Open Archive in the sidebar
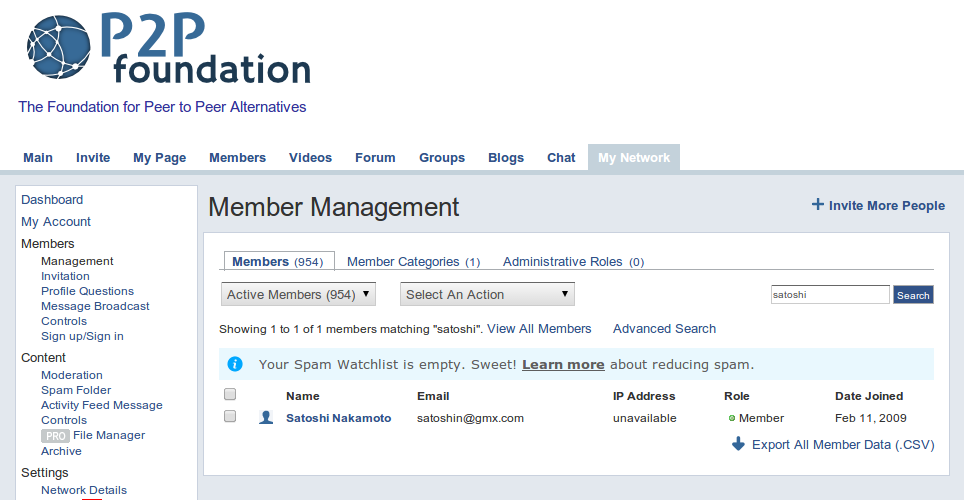964x500 pixels. (61, 451)
